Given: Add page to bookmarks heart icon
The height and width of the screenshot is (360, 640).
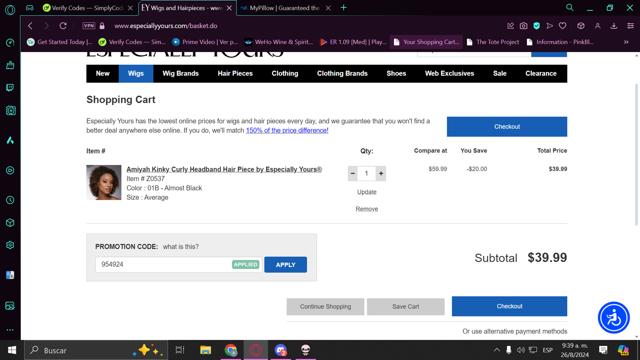Looking at the screenshot, I should point(563,26).
